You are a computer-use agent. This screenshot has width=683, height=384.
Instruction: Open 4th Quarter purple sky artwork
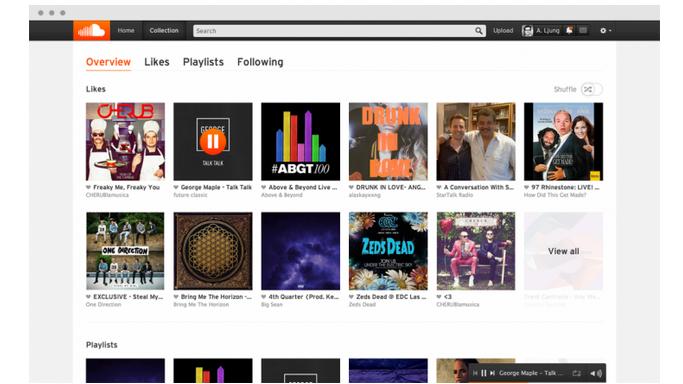(x=301, y=251)
